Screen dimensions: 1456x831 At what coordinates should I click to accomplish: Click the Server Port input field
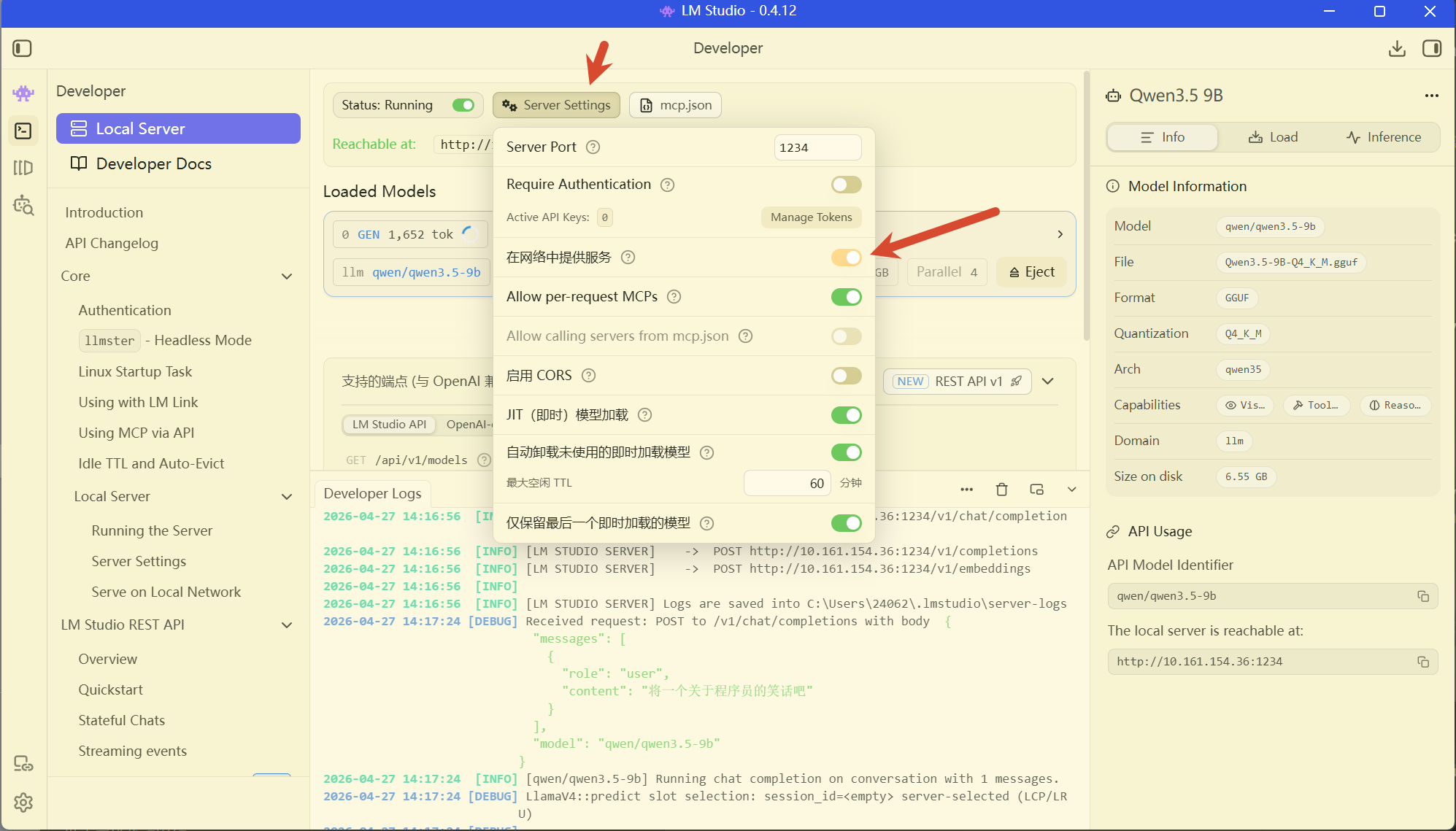(x=817, y=147)
